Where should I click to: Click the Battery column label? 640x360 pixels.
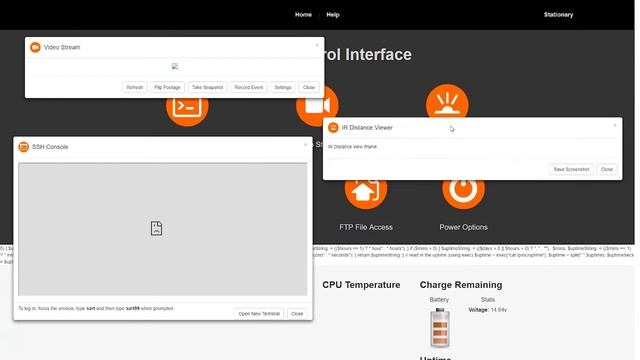439,300
